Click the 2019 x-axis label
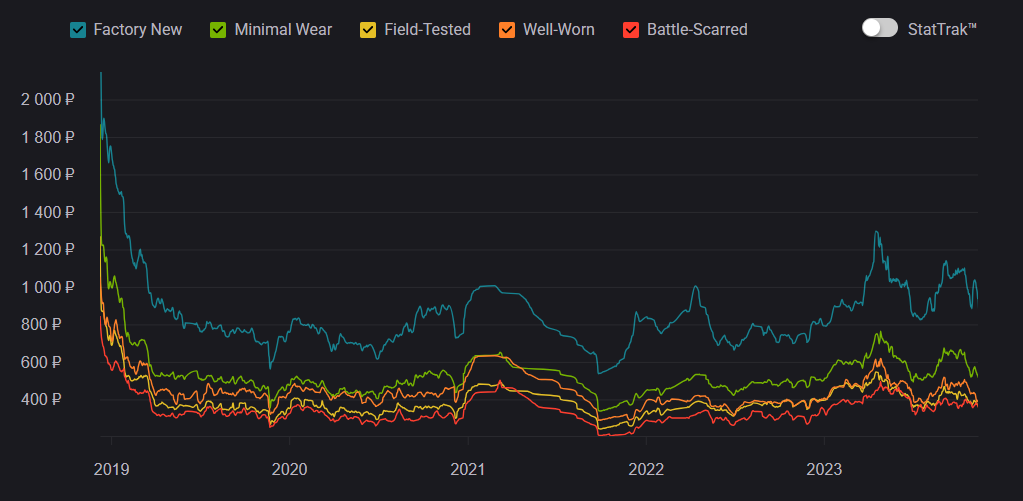Image resolution: width=1023 pixels, height=501 pixels. pos(111,469)
